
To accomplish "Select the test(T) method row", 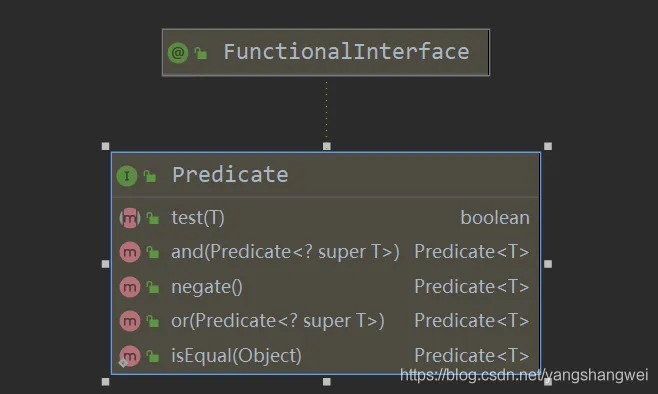I will (326, 218).
